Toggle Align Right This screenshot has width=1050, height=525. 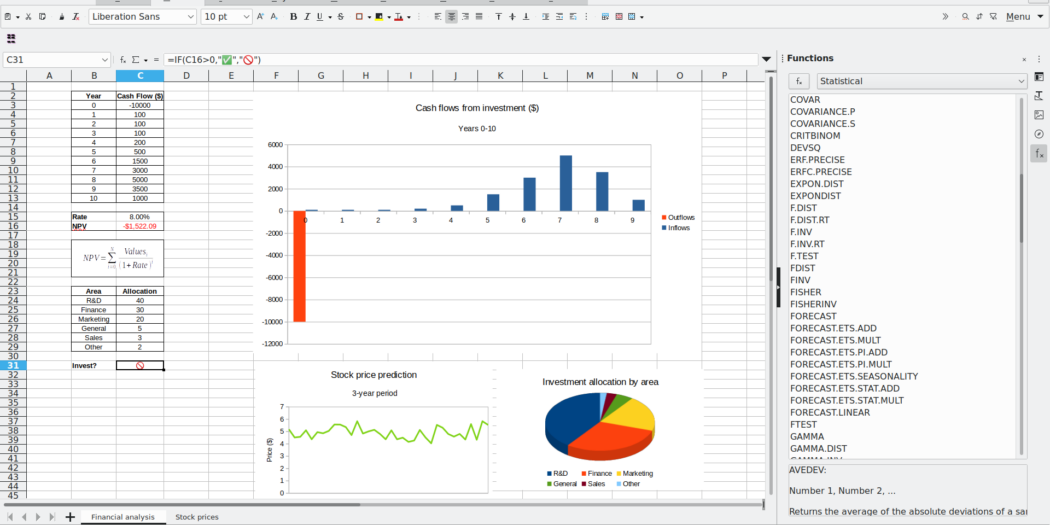[x=465, y=17]
